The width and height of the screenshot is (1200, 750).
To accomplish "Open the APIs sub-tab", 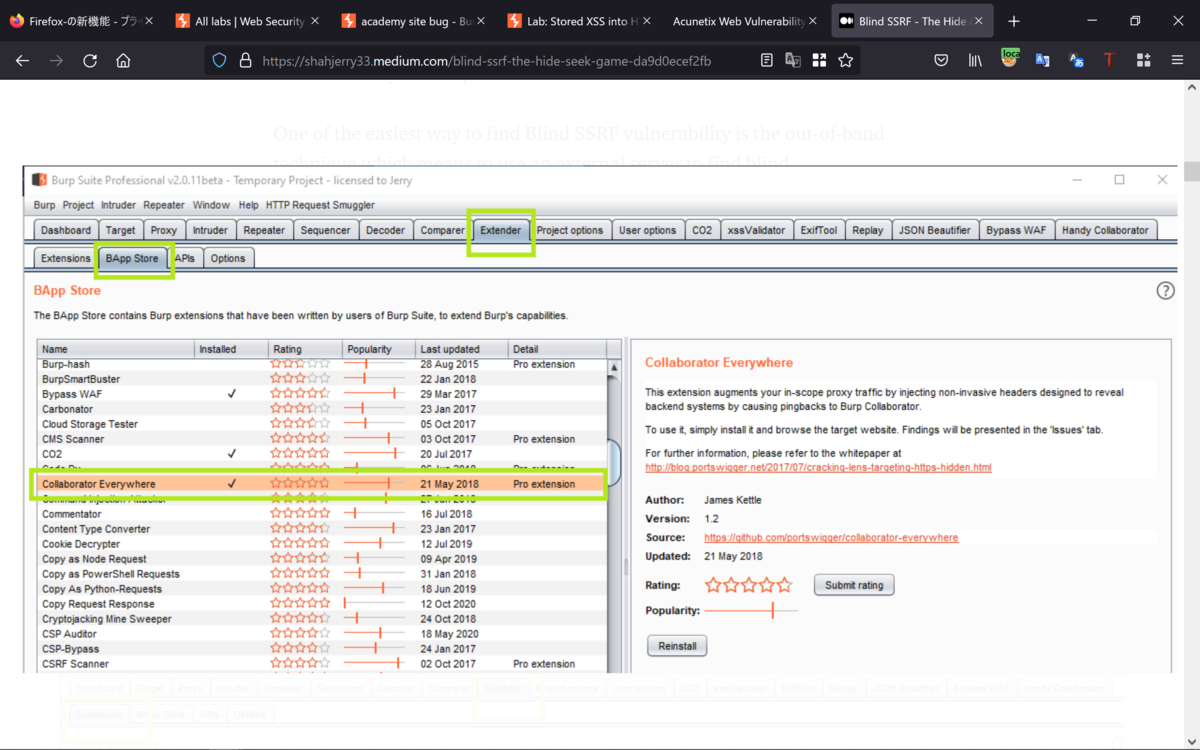I will pos(185,258).
